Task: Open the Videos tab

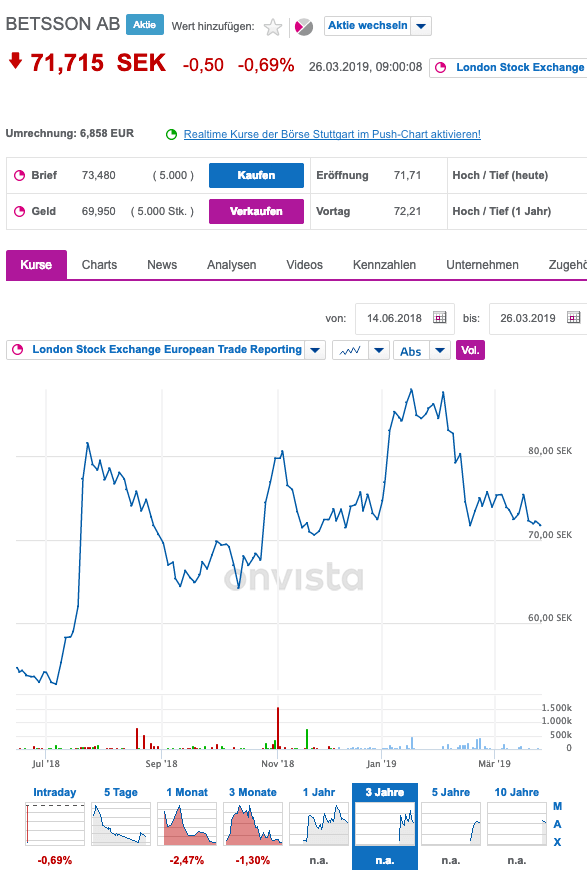Action: click(304, 265)
